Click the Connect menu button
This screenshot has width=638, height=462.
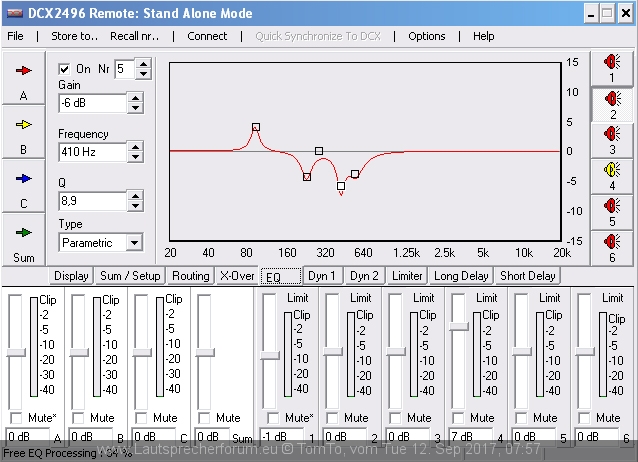[207, 36]
